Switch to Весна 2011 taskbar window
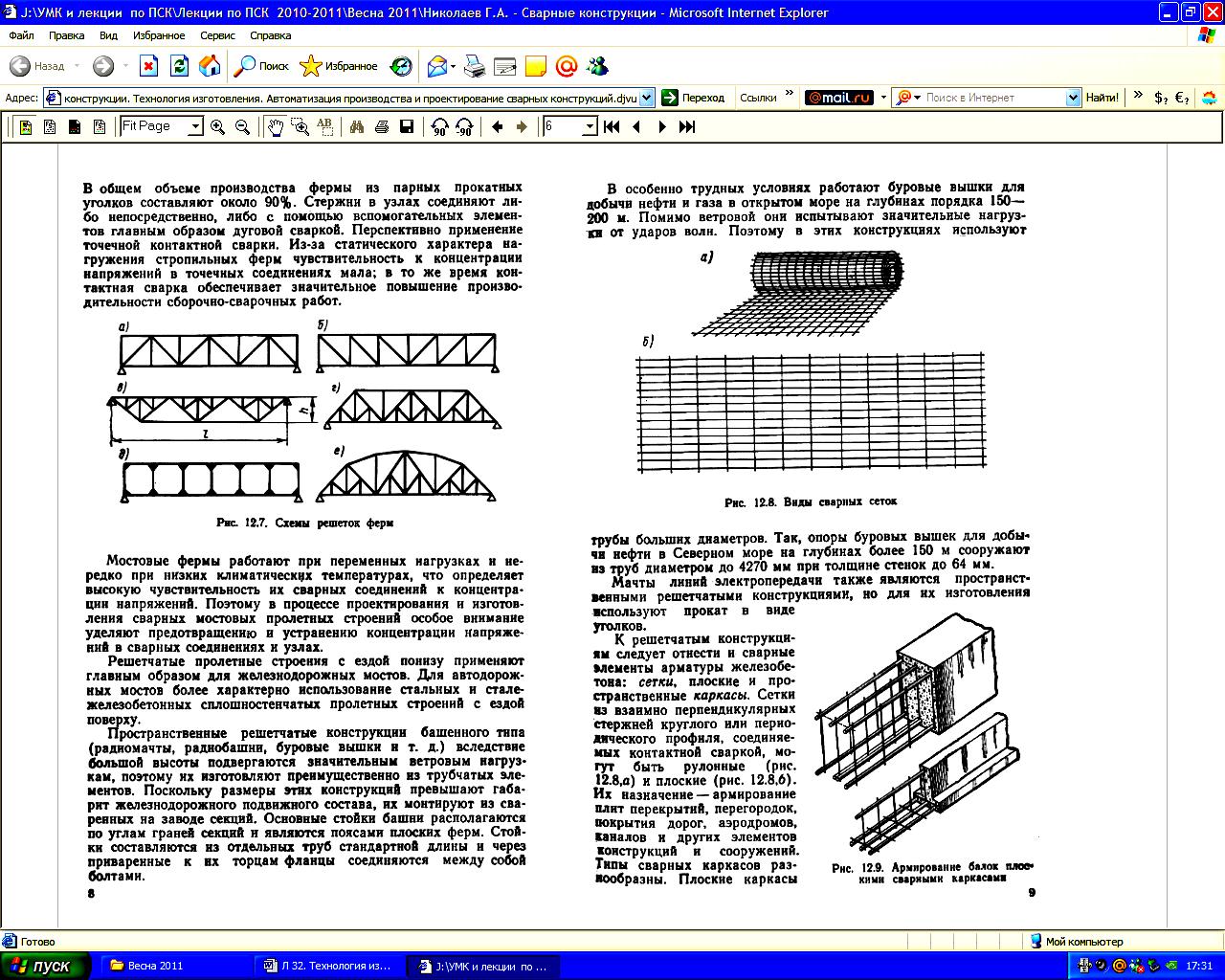This screenshot has width=1225, height=980. 173,966
